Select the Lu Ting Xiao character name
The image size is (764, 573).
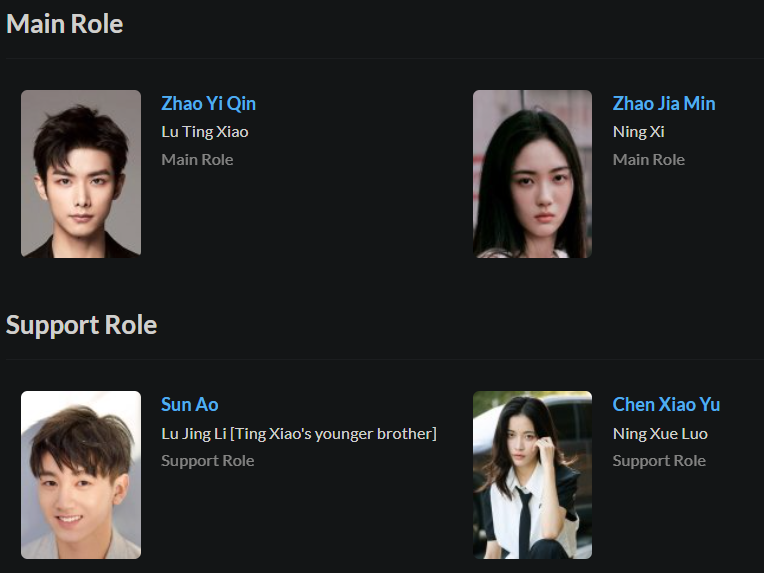[205, 132]
